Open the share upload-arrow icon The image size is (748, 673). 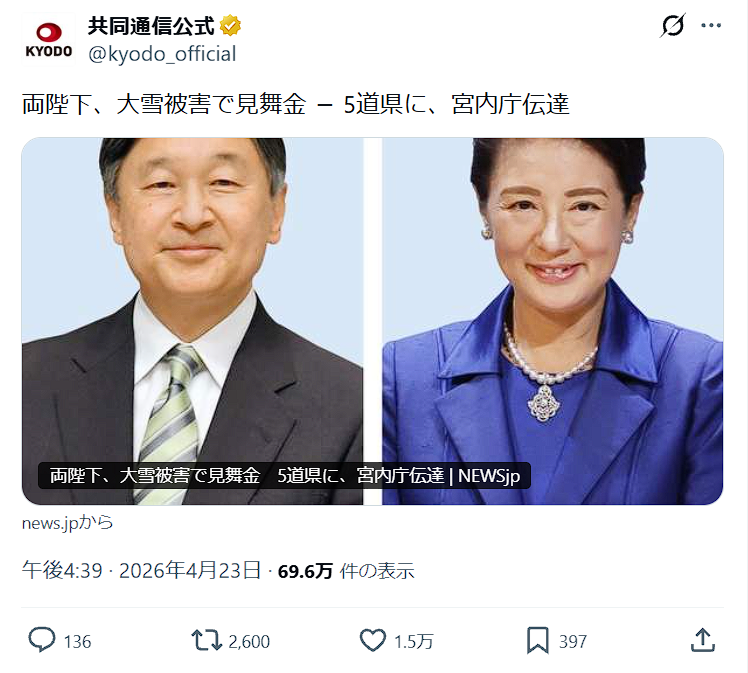point(703,640)
